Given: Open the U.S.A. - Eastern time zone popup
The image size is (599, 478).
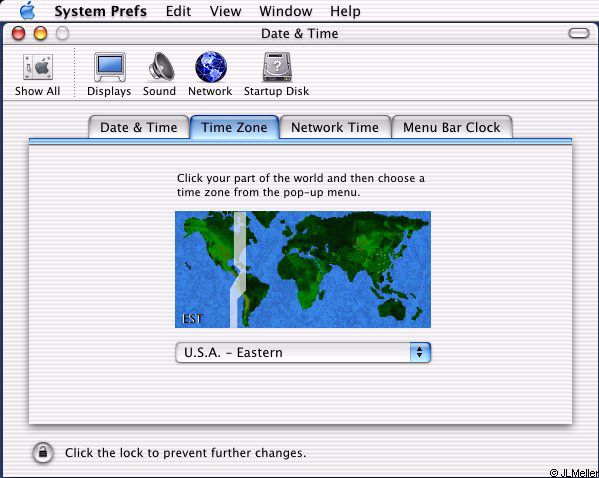Looking at the screenshot, I should point(303,352).
